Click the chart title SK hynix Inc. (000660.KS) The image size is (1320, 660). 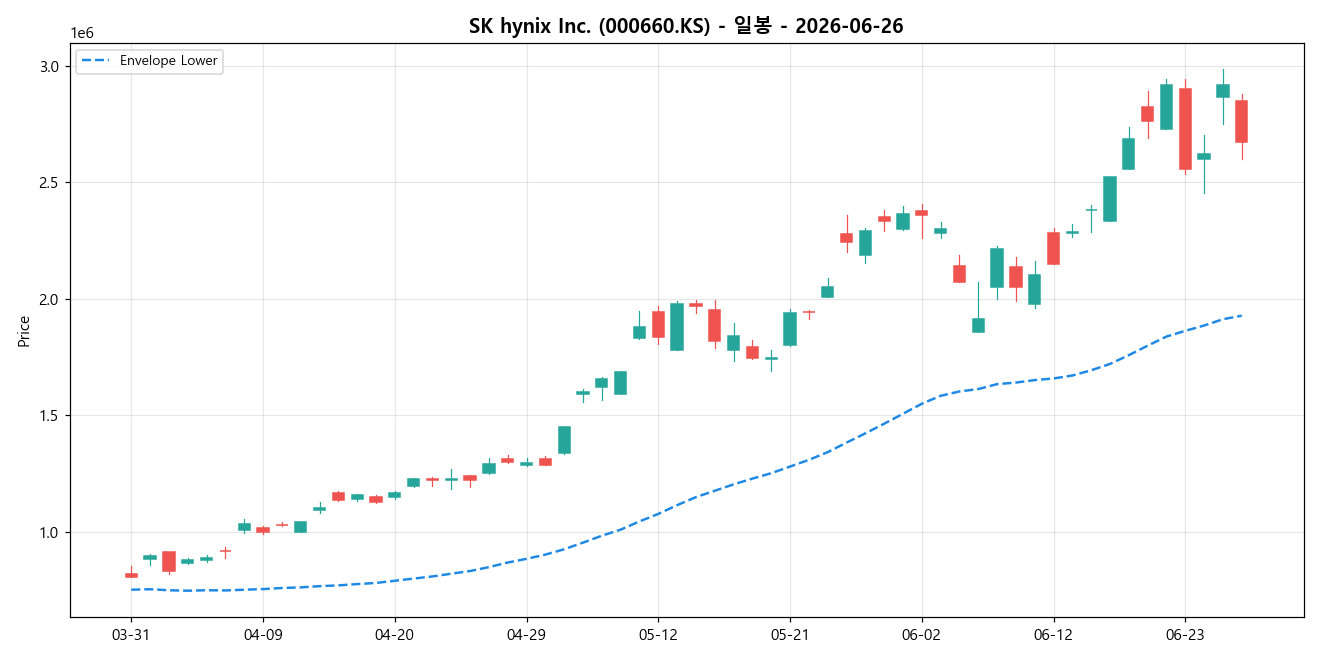[685, 26]
